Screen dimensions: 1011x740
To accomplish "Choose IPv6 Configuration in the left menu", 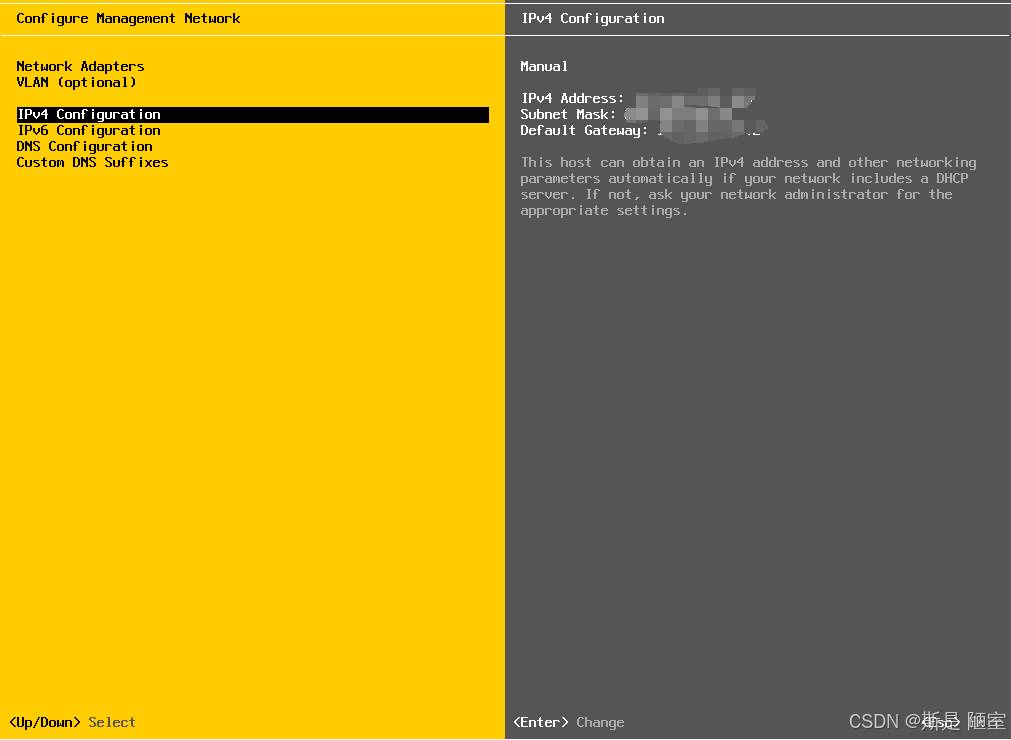I will 88,131.
